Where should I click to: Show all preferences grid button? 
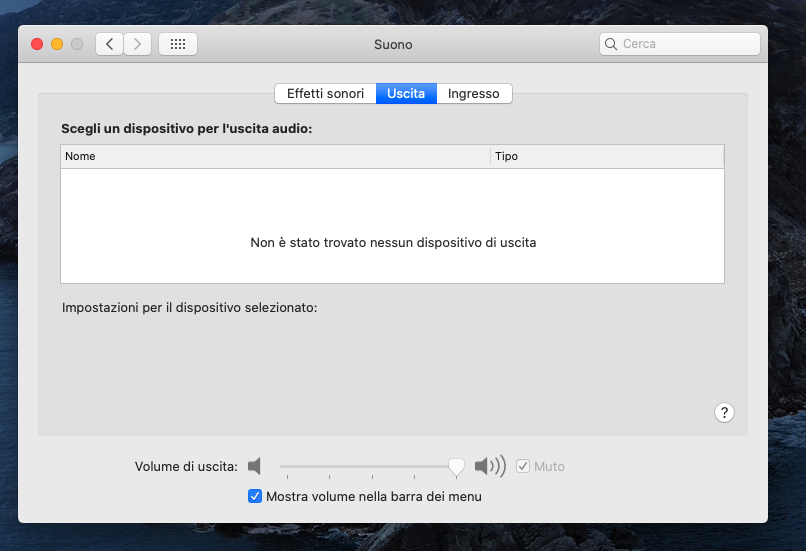(x=178, y=44)
